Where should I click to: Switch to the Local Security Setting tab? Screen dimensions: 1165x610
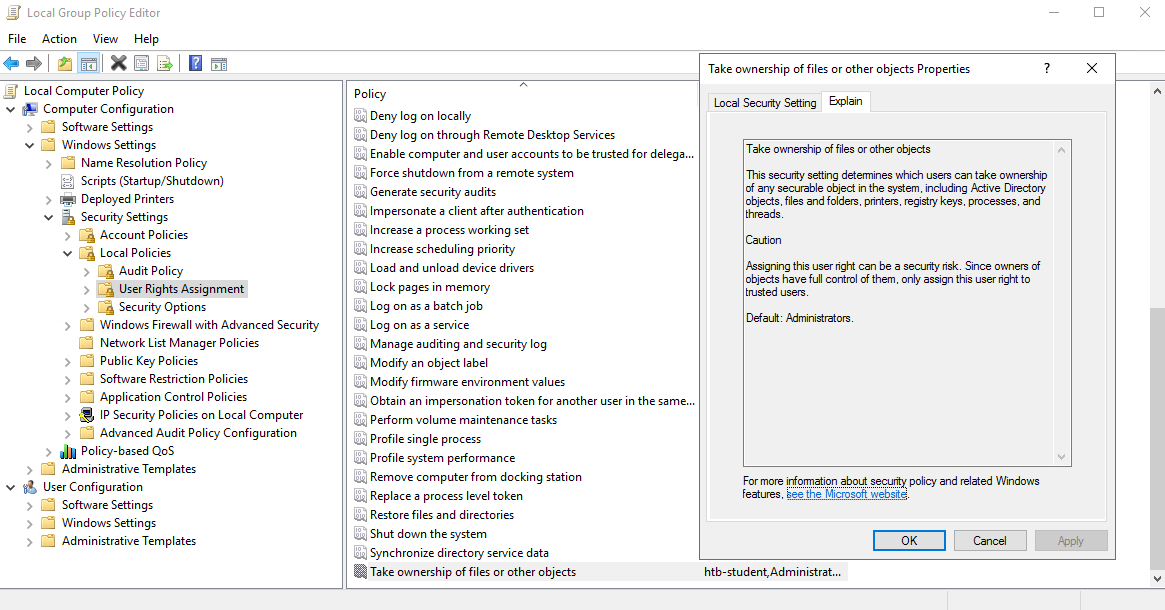765,103
